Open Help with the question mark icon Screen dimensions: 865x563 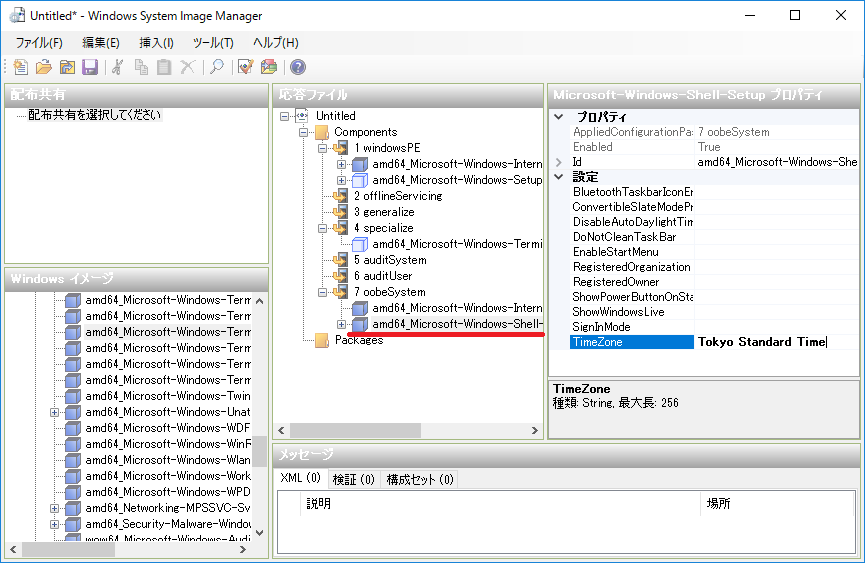coord(298,67)
